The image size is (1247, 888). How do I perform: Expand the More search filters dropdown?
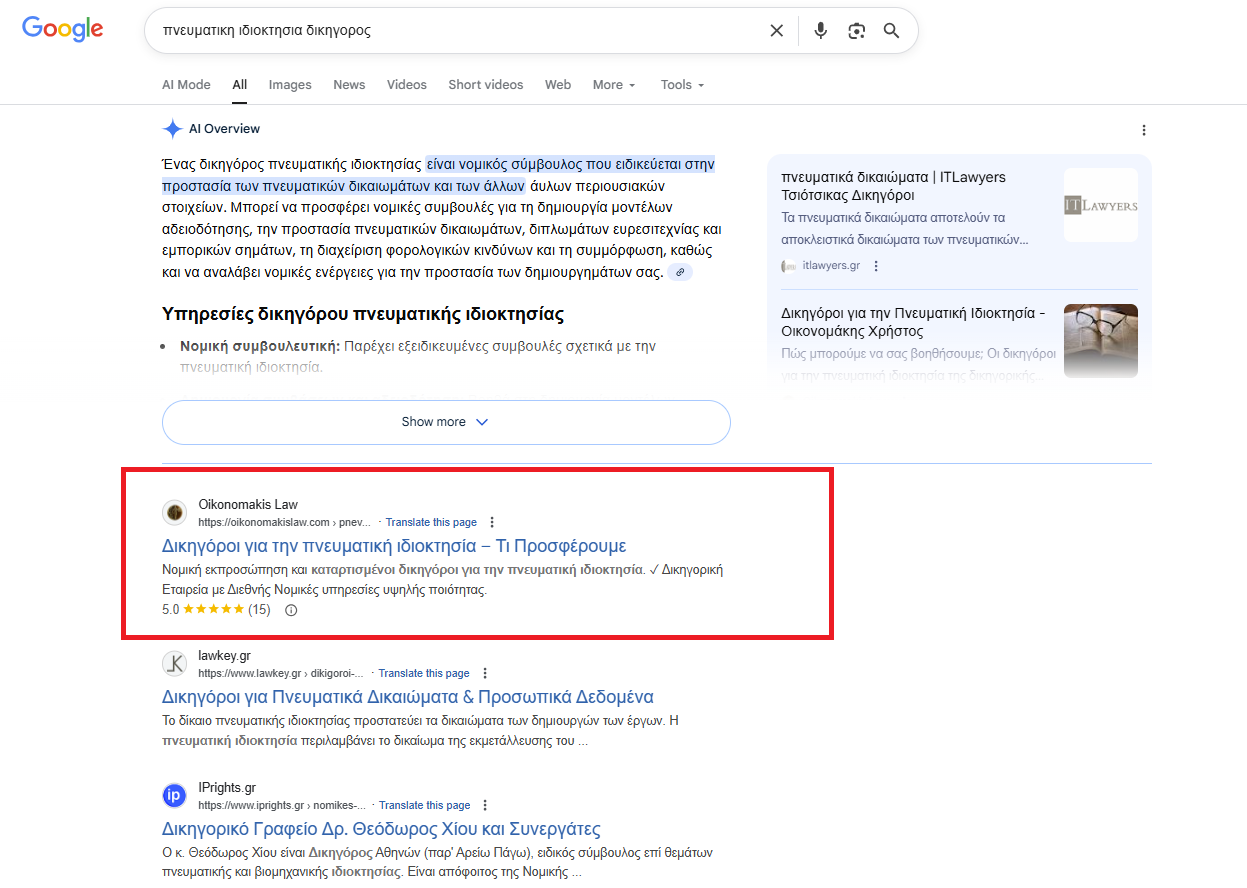click(613, 85)
